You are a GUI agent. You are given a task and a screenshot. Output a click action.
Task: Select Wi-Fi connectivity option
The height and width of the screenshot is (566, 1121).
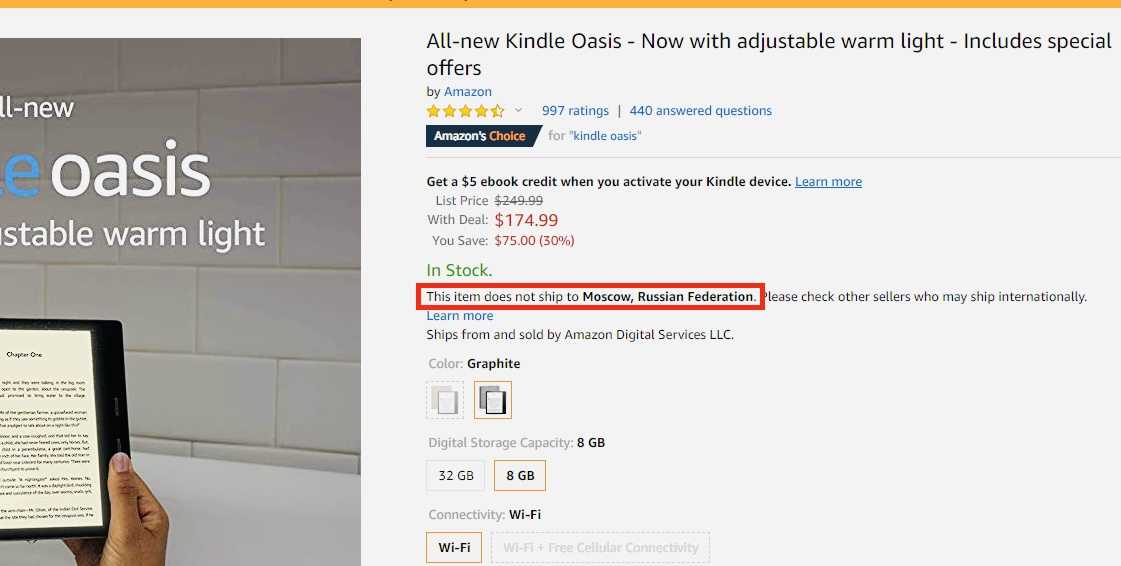tap(454, 548)
